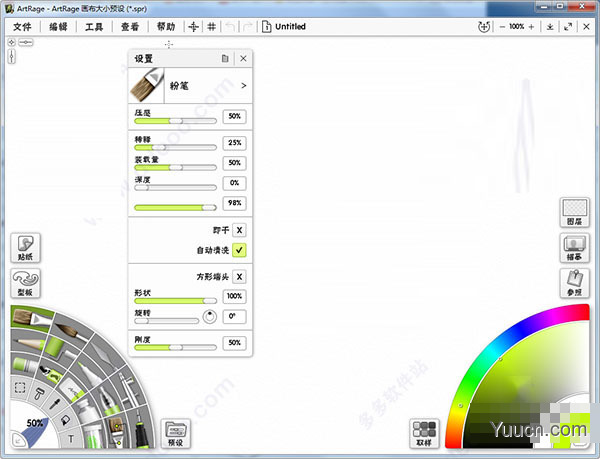Image resolution: width=600 pixels, height=459 pixels.
Task: Select the black gloop pen tool
Action: click(x=142, y=430)
